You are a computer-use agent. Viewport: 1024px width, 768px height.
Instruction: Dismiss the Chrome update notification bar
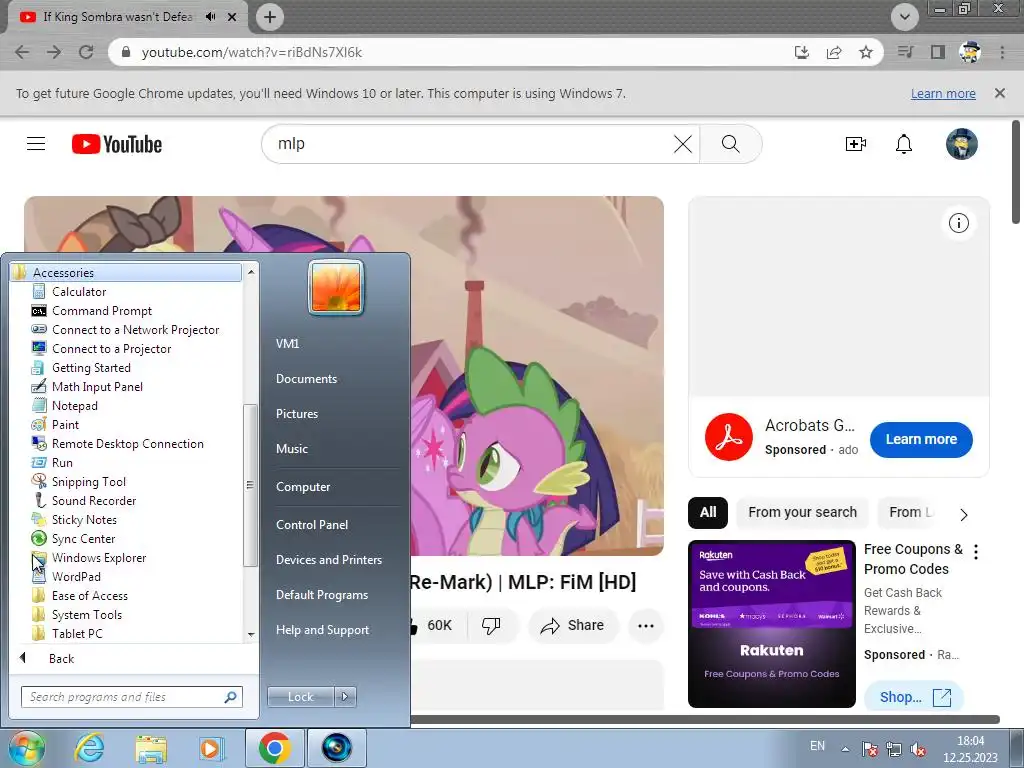(999, 93)
